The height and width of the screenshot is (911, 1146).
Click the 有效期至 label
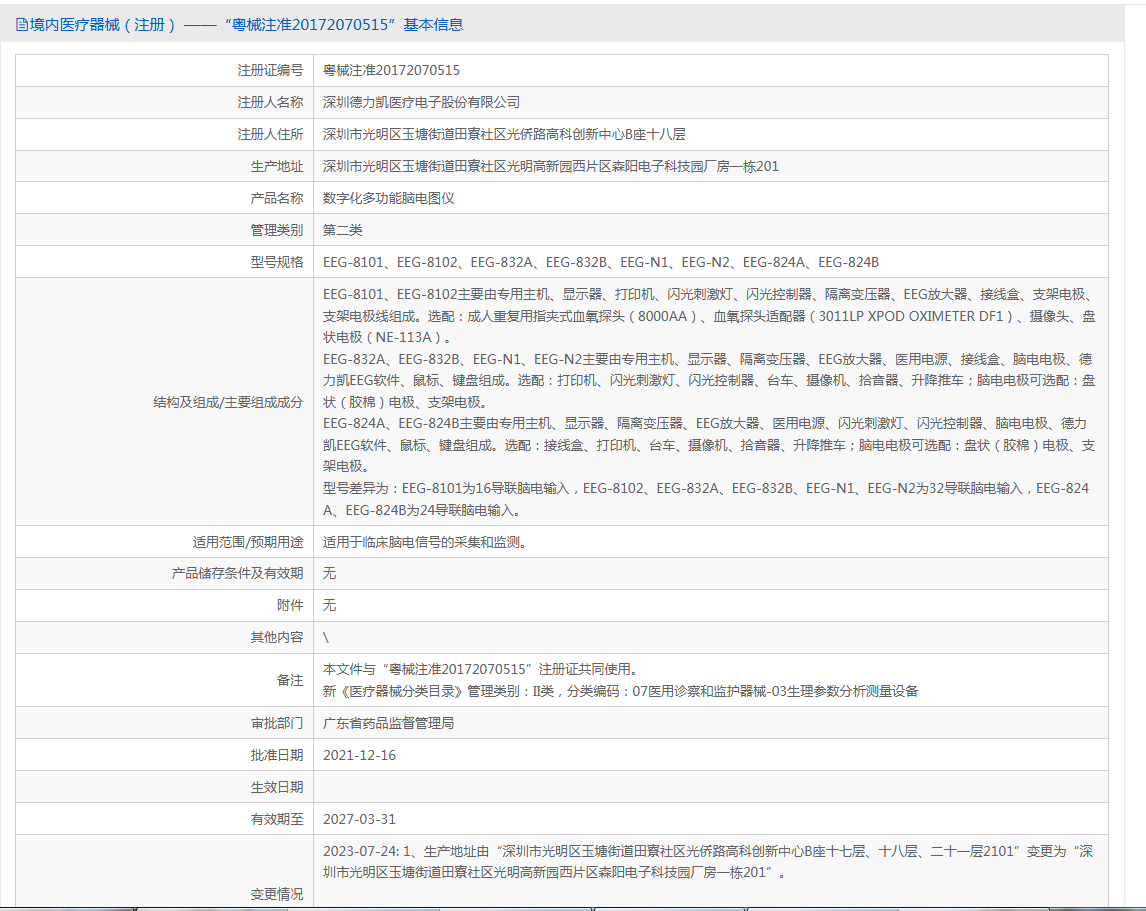pos(276,820)
